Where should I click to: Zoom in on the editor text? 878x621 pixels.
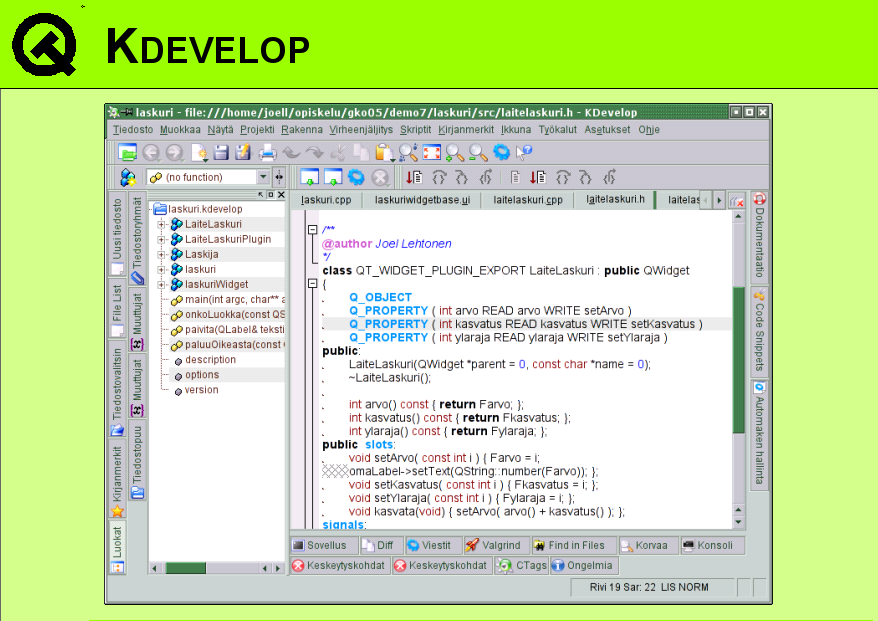(455, 152)
